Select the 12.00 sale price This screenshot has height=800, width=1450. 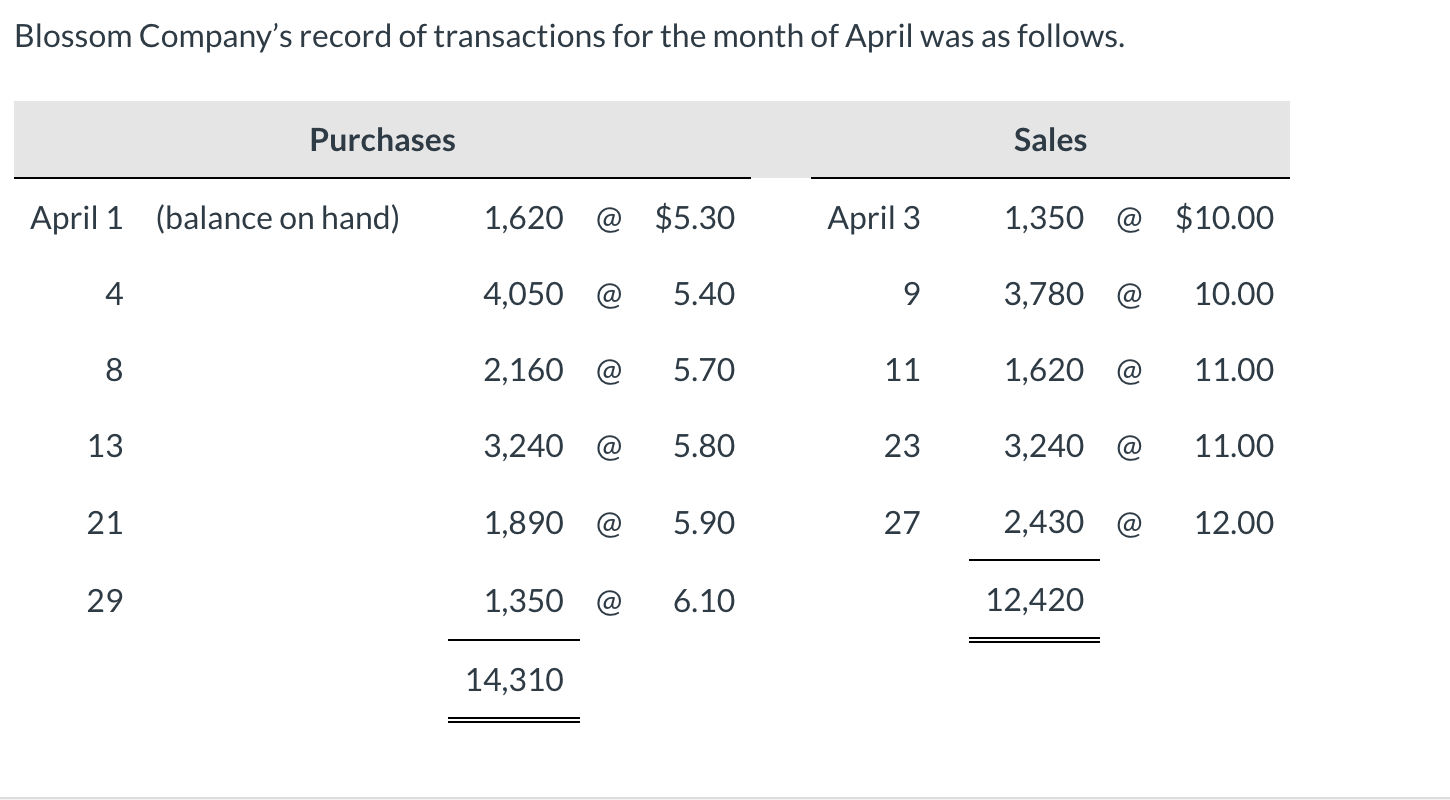[x=1234, y=523]
